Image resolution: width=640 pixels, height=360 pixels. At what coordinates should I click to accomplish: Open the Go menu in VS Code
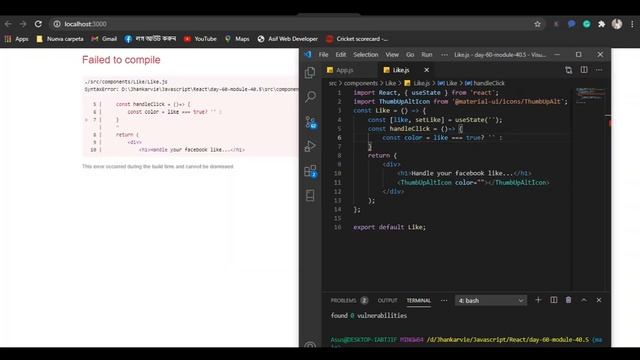tap(410, 55)
